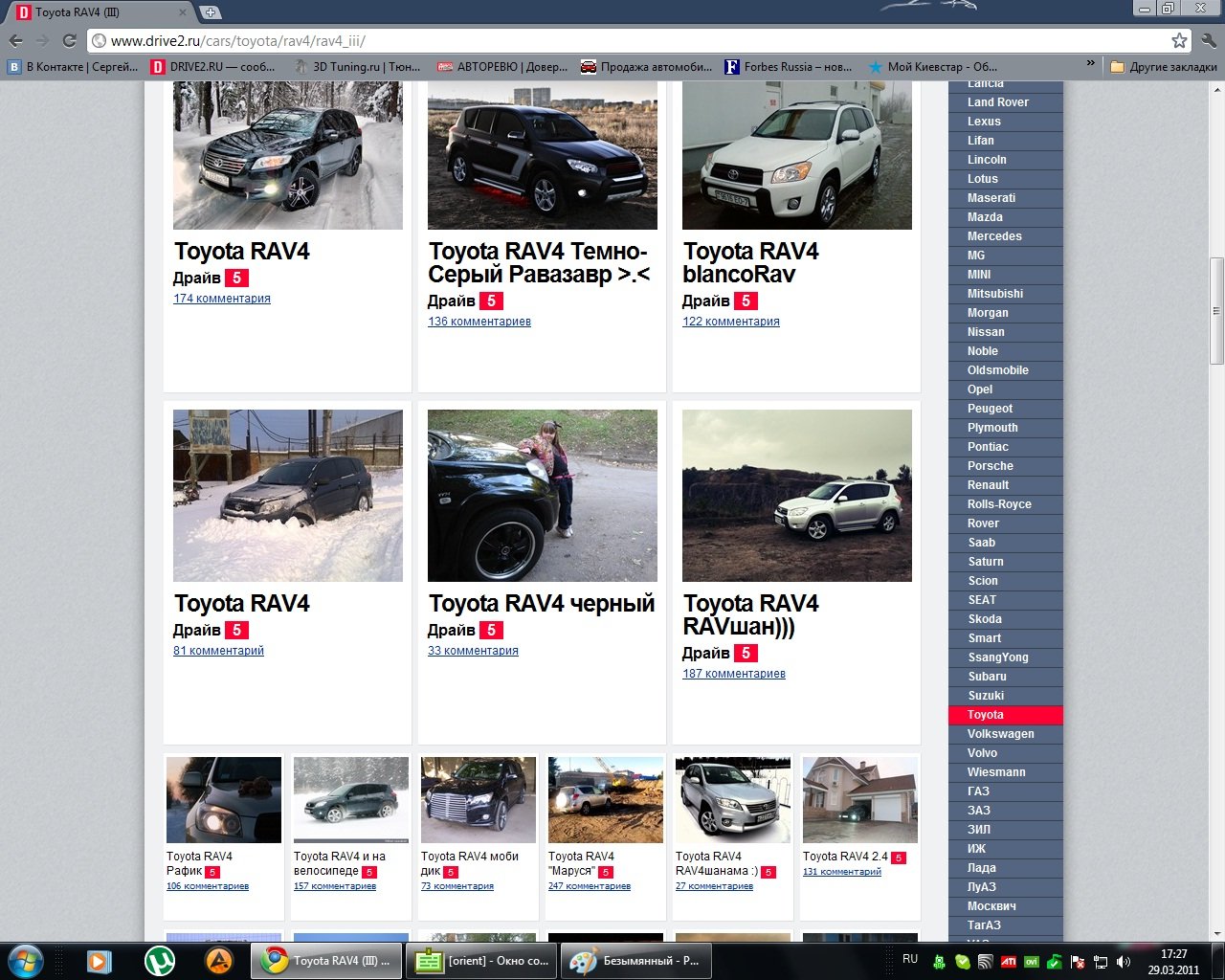Open the Chrome wrench settings menu
Screen dimensions: 1225x980
[x=1208, y=40]
